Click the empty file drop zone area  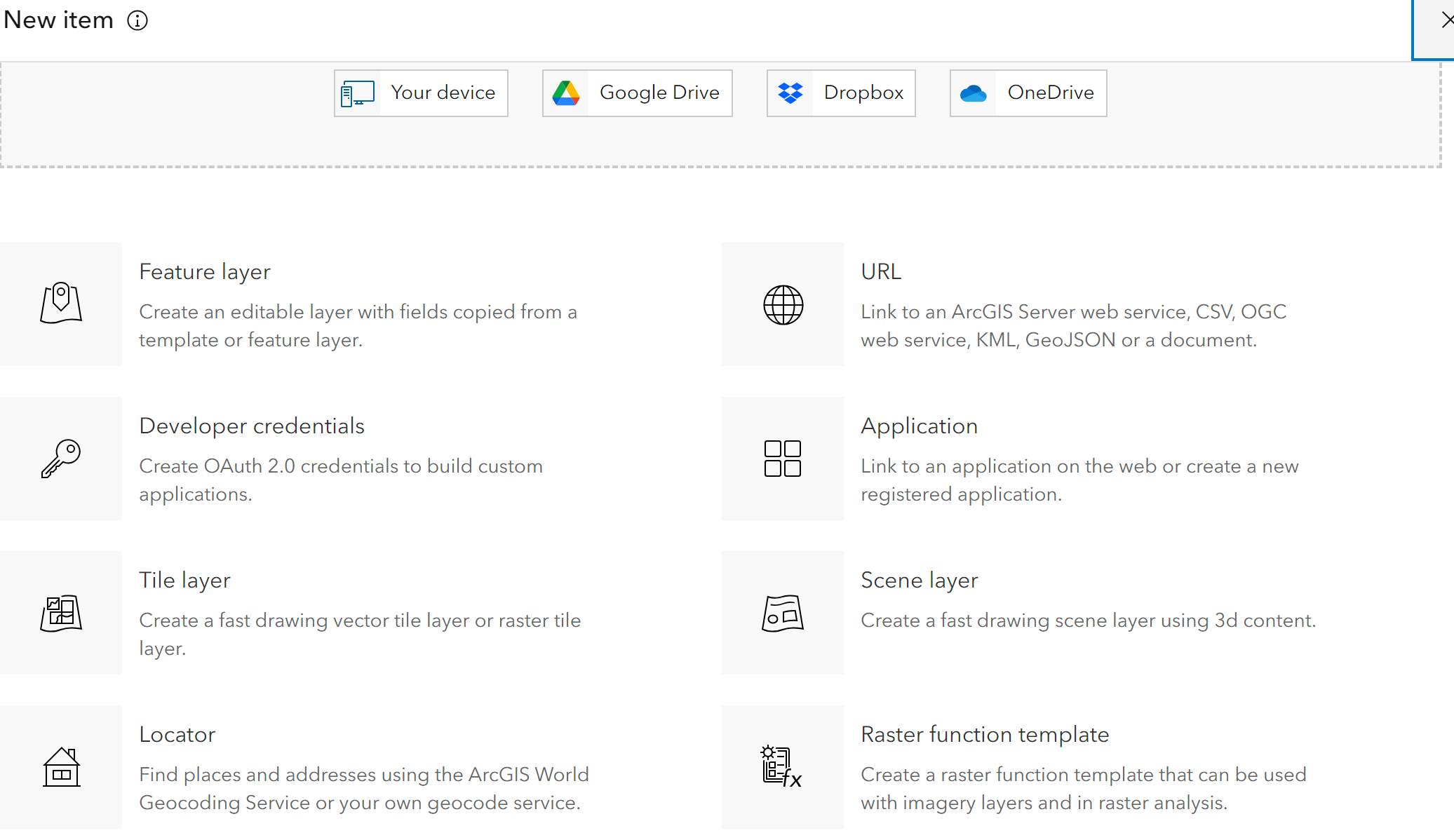[720, 143]
